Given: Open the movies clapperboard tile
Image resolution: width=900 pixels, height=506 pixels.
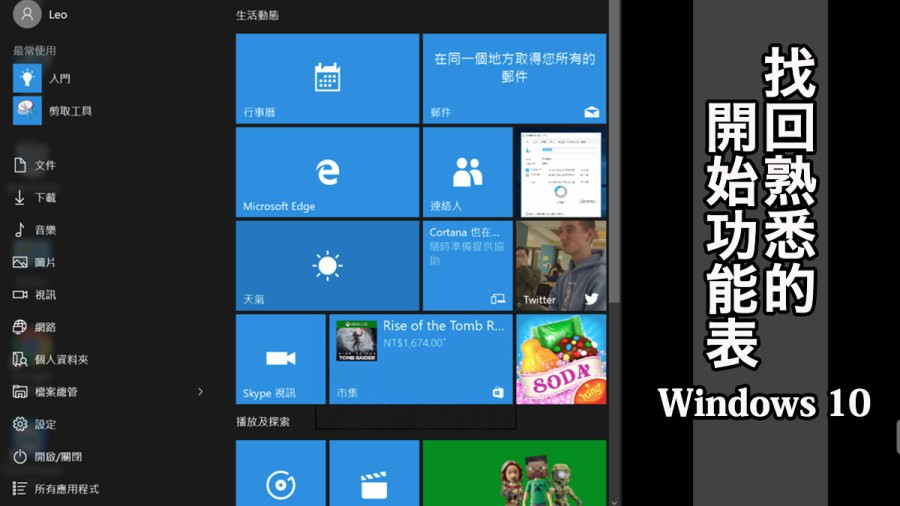Looking at the screenshot, I should (374, 473).
